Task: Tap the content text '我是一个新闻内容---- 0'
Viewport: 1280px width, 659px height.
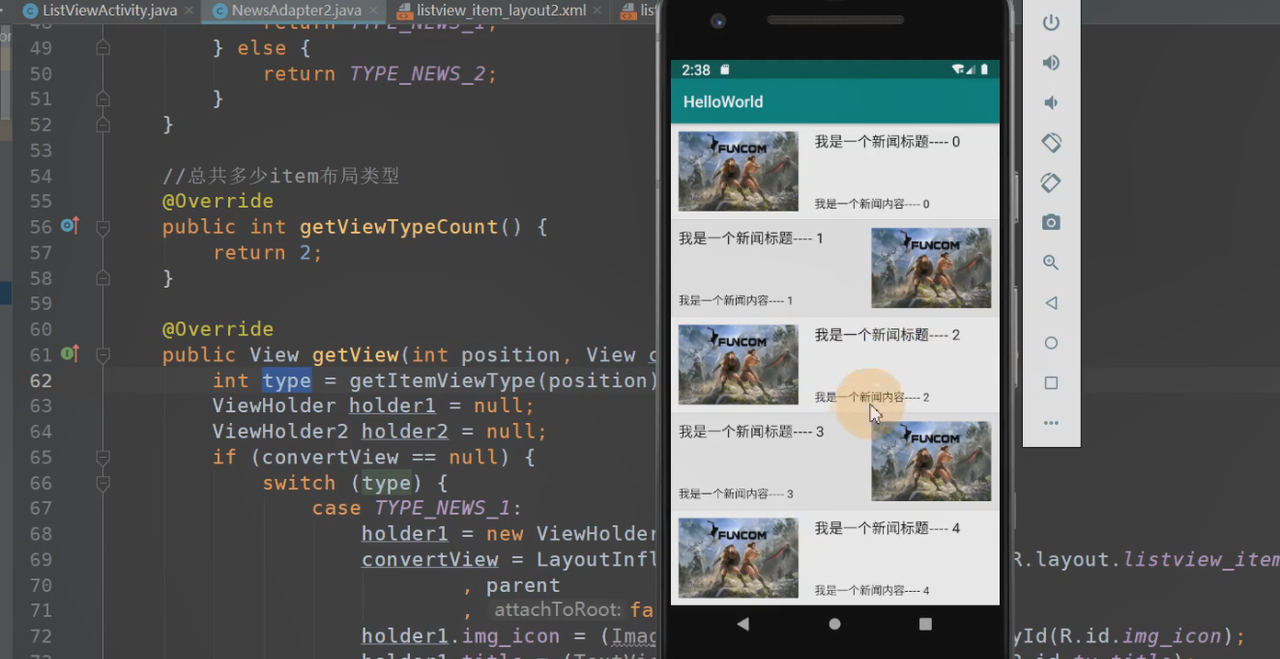Action: (x=872, y=204)
